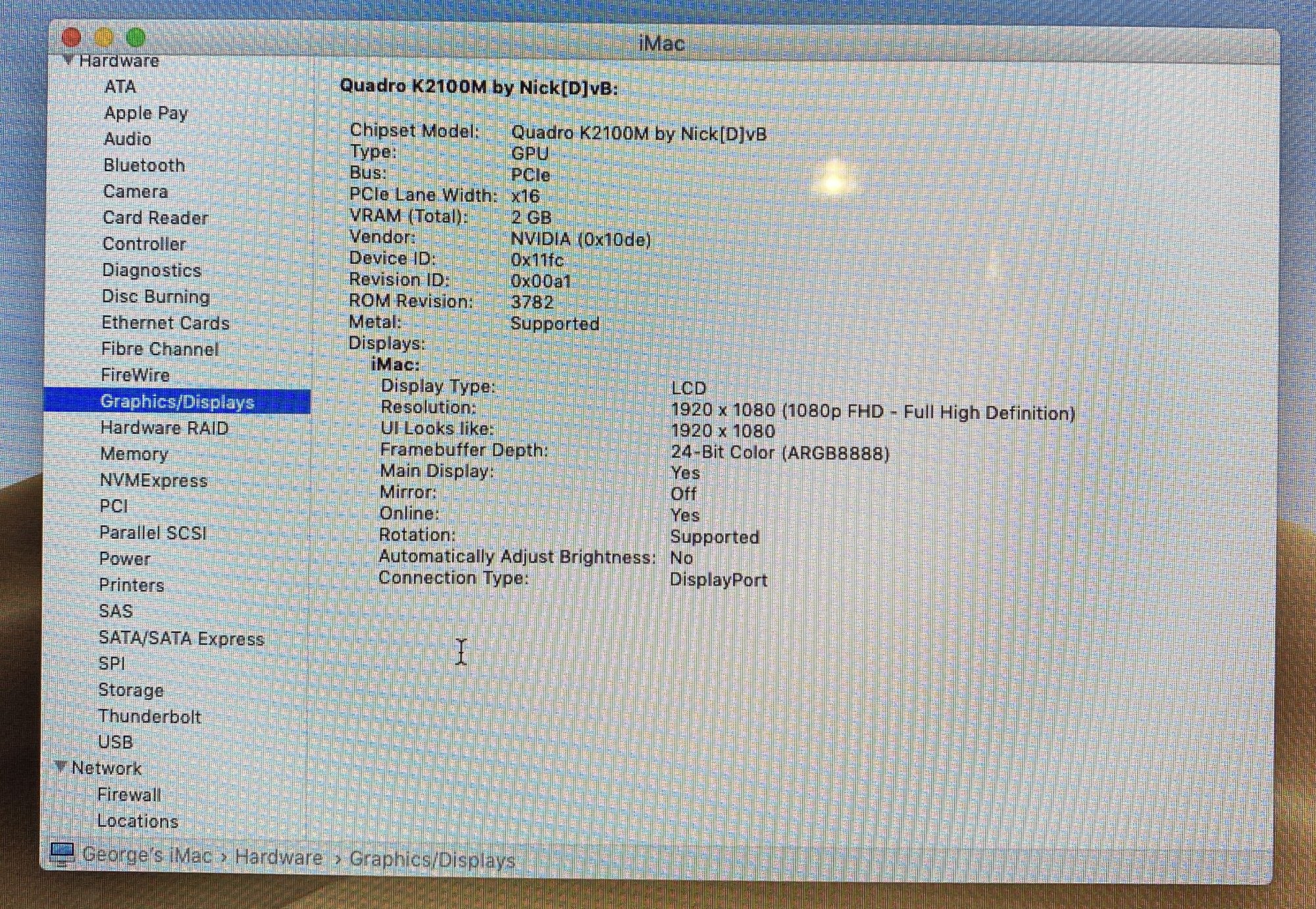This screenshot has width=1316, height=909.
Task: Select ATA in the sidebar
Action: (x=120, y=87)
